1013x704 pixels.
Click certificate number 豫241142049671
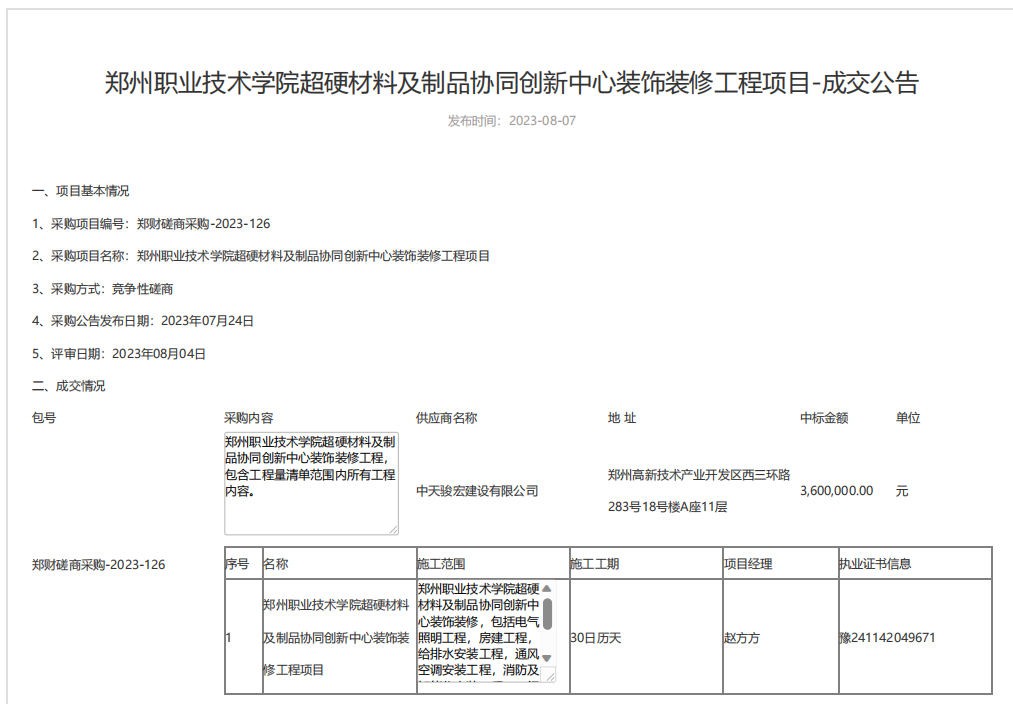point(887,637)
